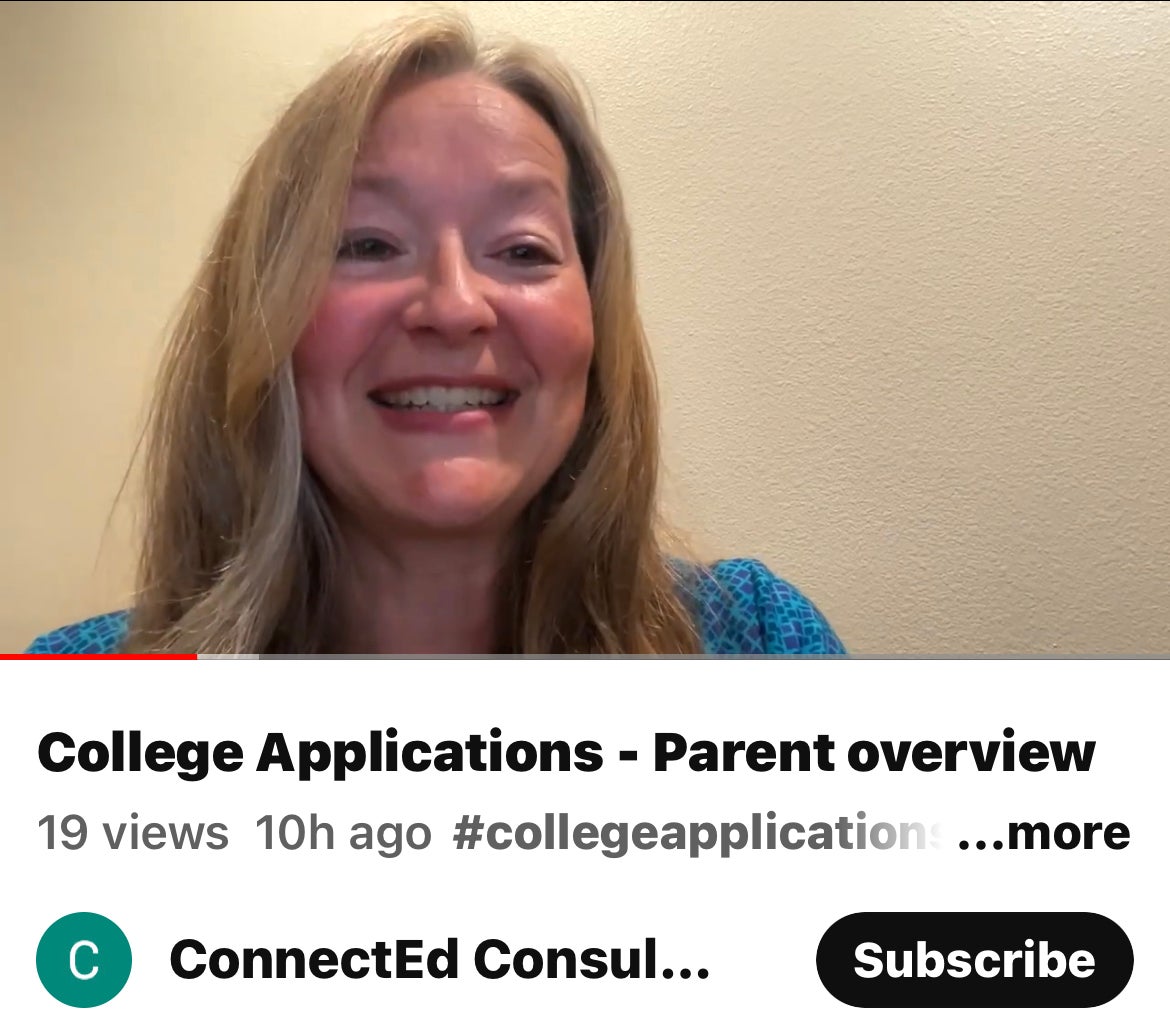Open the ConnectEd Consul… channel name
This screenshot has width=1170, height=1031.
point(439,959)
